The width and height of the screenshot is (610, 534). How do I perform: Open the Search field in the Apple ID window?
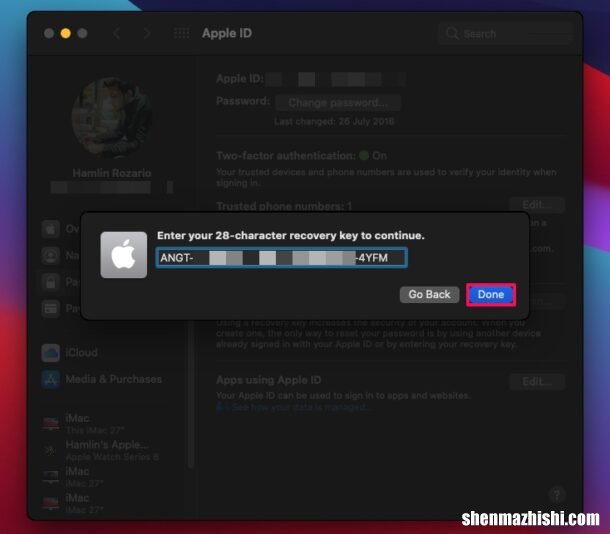[x=505, y=34]
